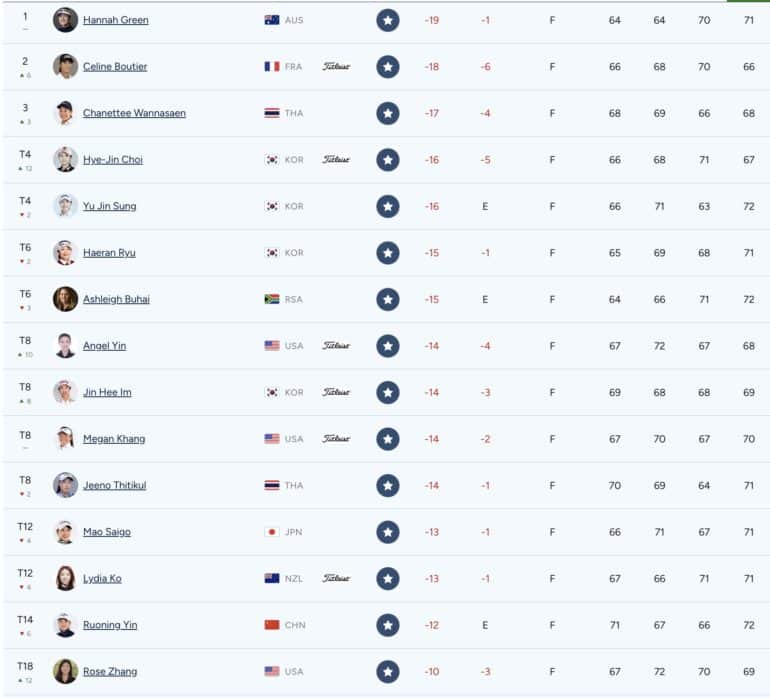
Task: Toggle favorite star for Lydia Ko
Action: [x=387, y=579]
